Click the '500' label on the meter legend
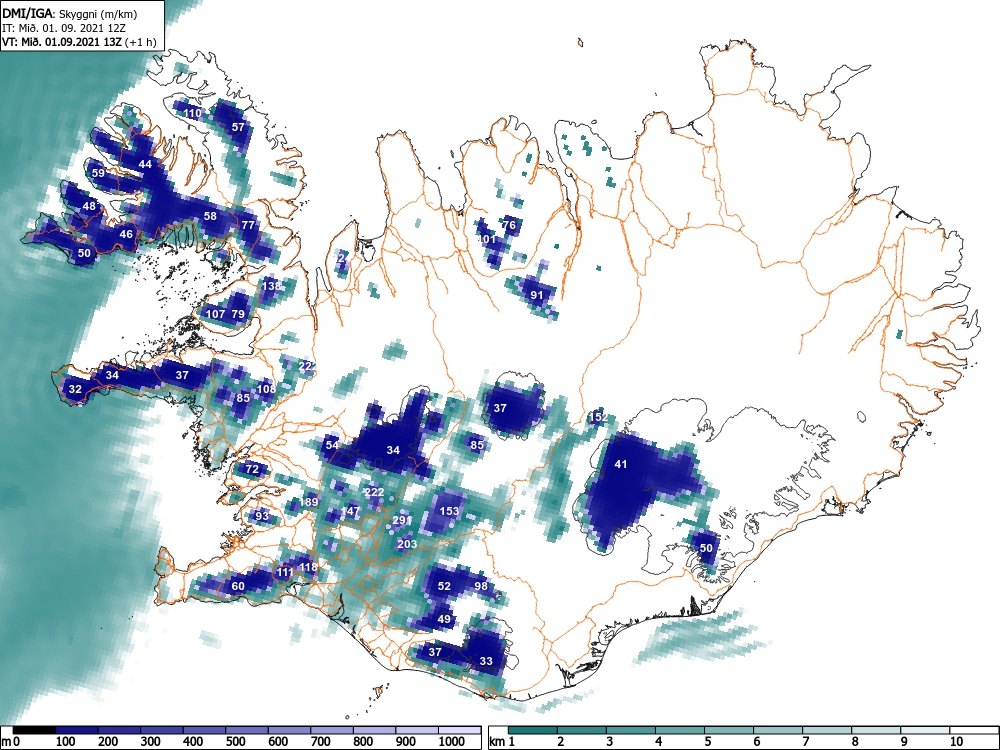The image size is (1000, 750). pos(235,741)
